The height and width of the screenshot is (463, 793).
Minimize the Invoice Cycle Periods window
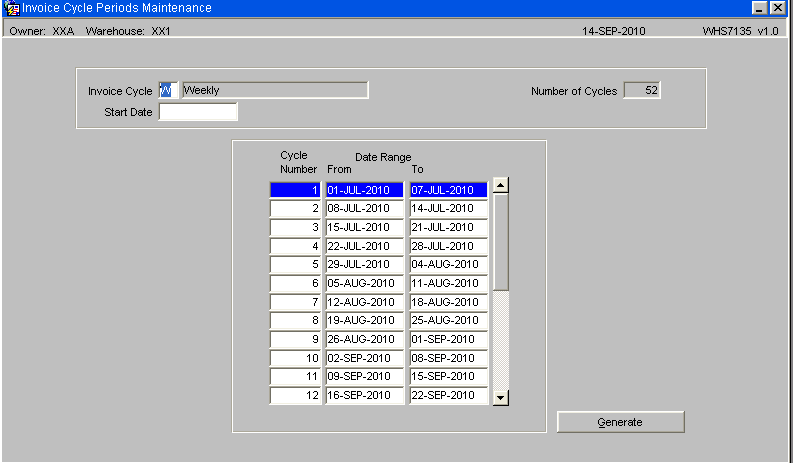pos(759,8)
